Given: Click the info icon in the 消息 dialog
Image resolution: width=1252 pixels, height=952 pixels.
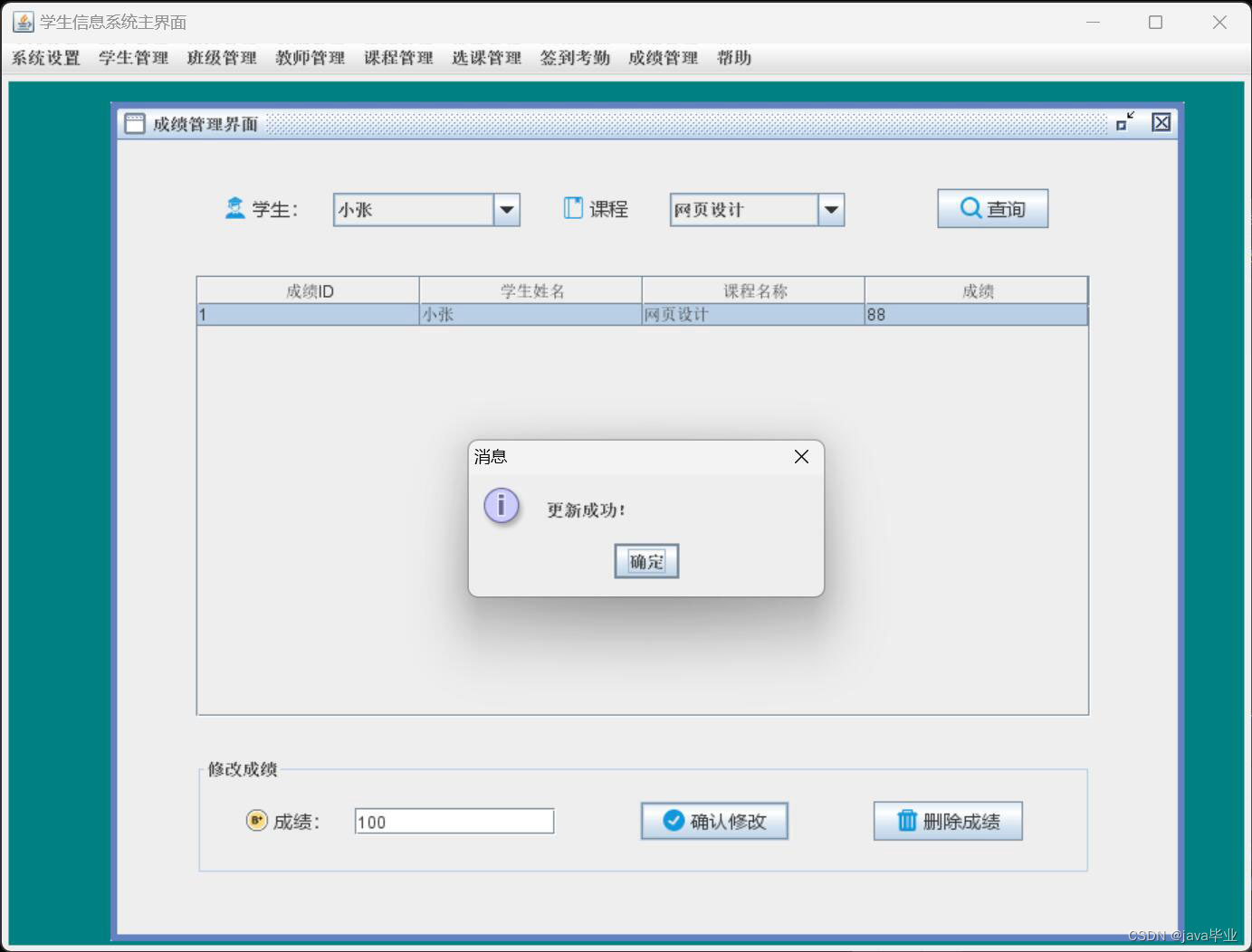Looking at the screenshot, I should click(501, 506).
